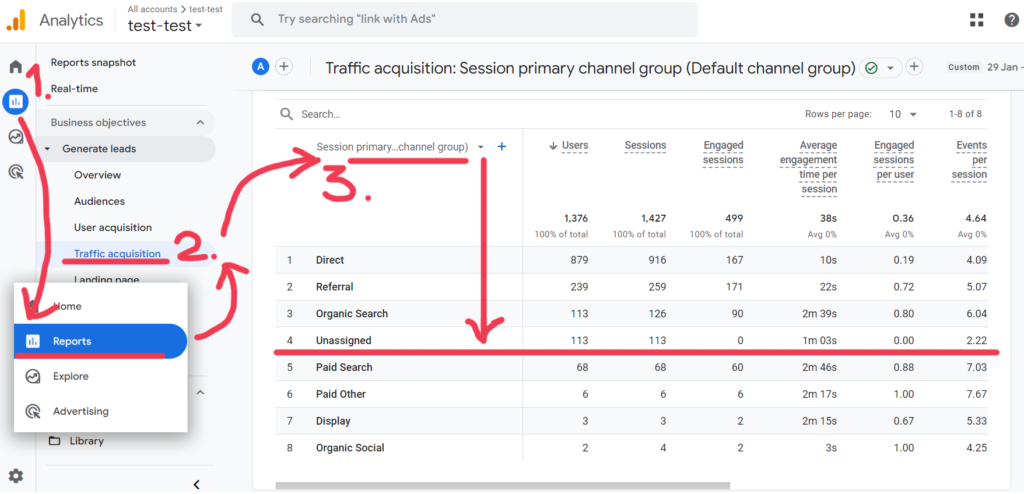Open Session primary channel group dimension dropdown
This screenshot has height=494, width=1024.
pos(480,147)
